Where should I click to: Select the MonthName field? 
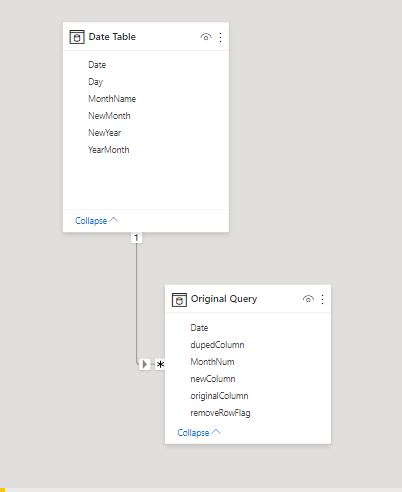112,99
